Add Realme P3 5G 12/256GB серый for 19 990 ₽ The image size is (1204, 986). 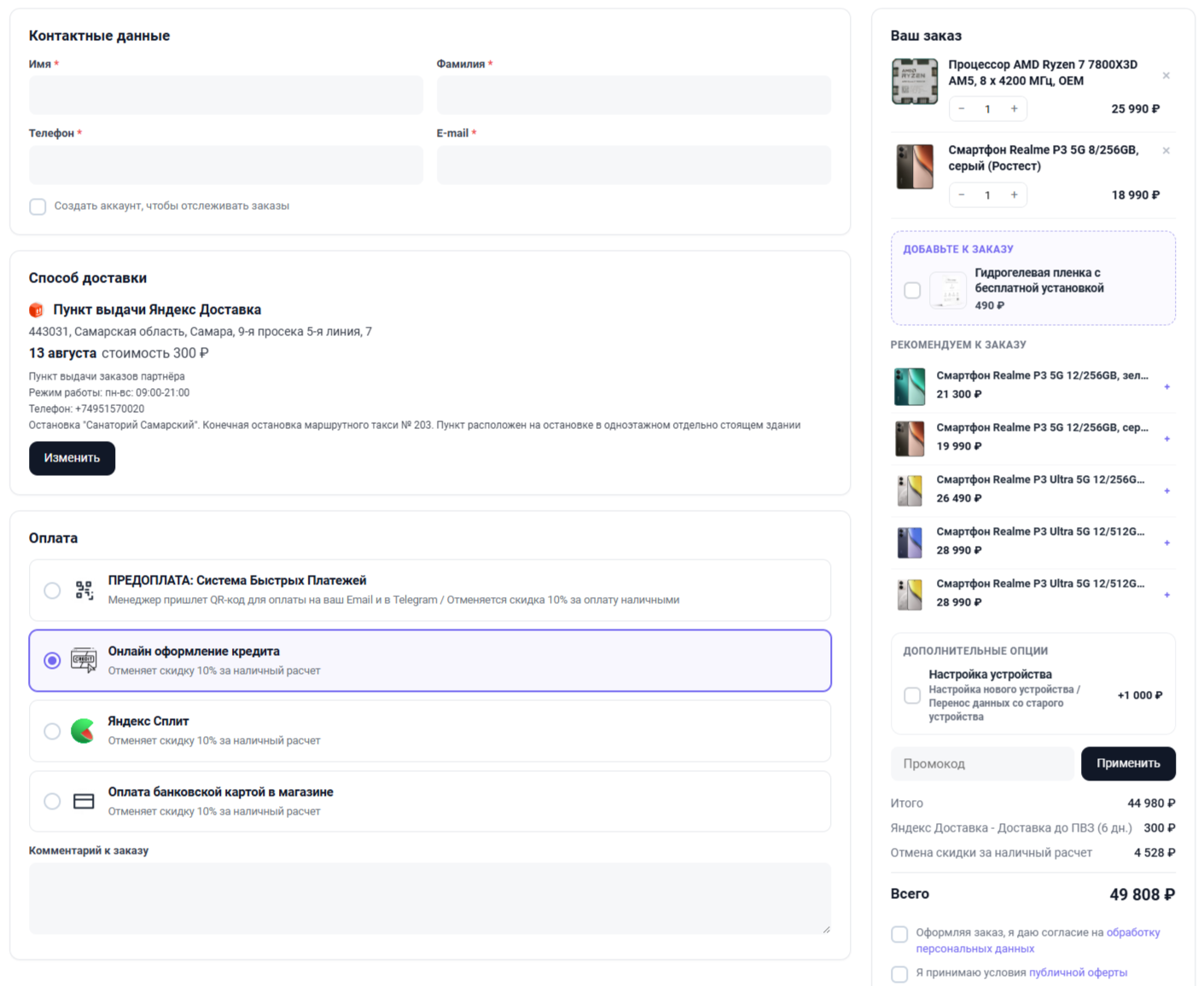click(1166, 439)
